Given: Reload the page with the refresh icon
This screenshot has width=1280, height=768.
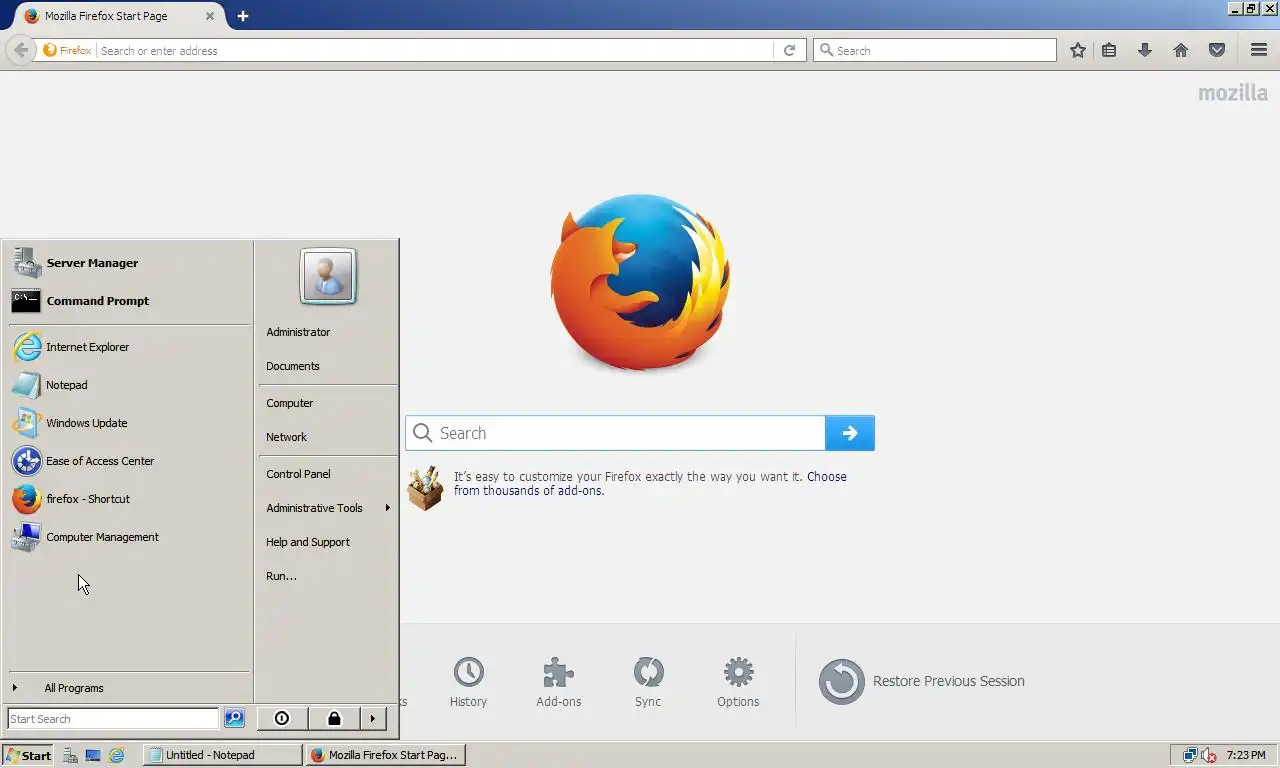Looking at the screenshot, I should point(789,50).
